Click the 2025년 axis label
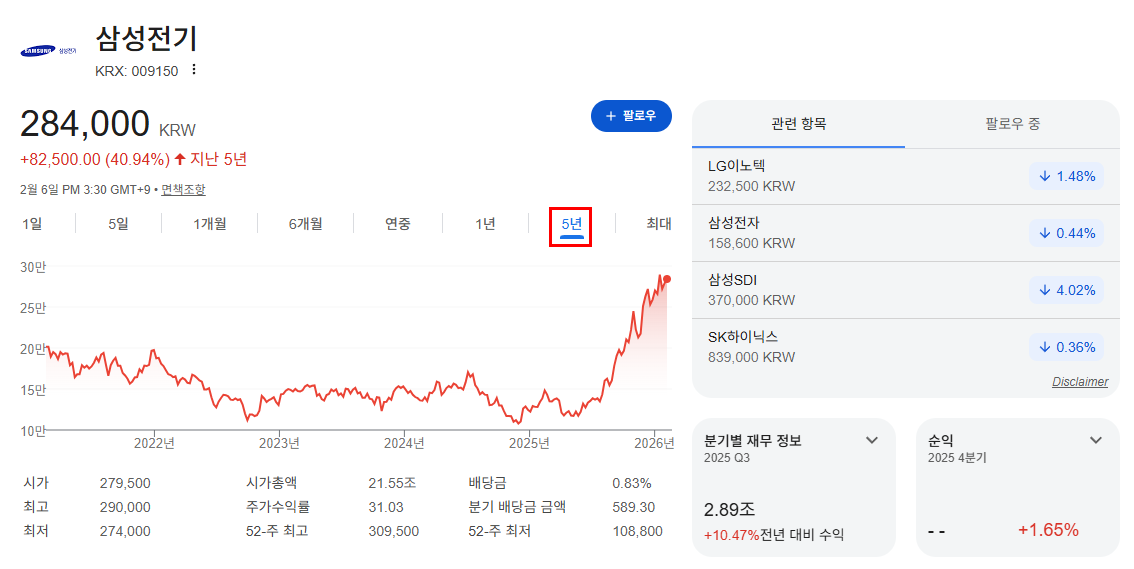Image resolution: width=1134 pixels, height=569 pixels. (529, 443)
